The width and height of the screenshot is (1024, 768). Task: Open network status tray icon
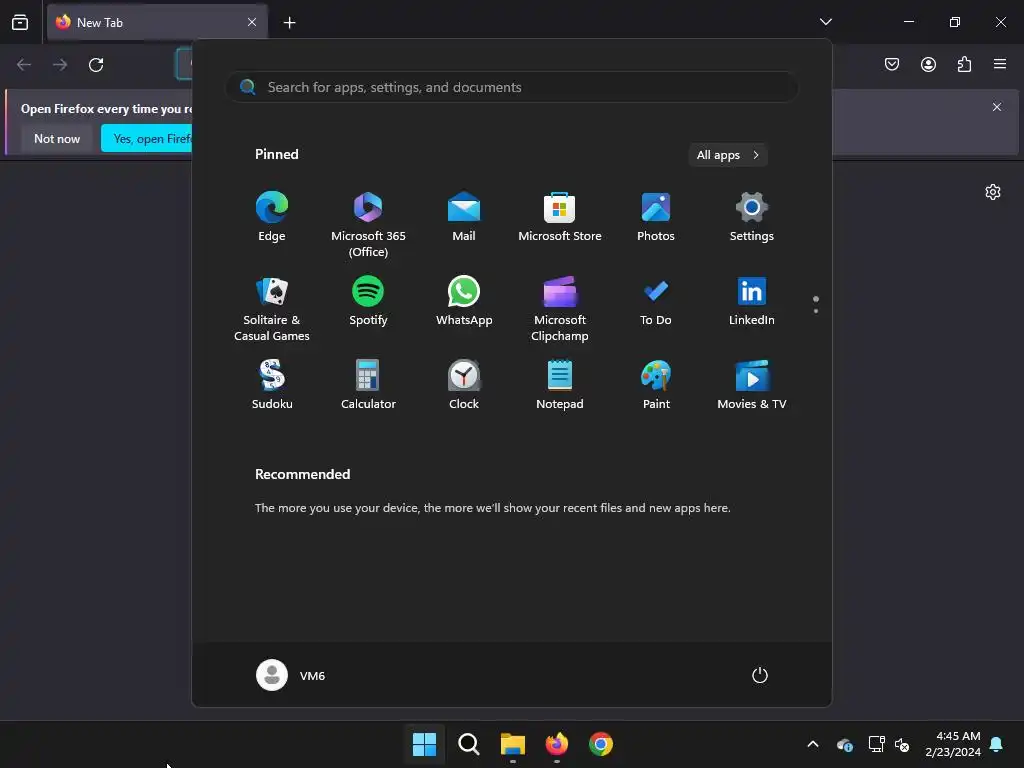[x=876, y=744]
